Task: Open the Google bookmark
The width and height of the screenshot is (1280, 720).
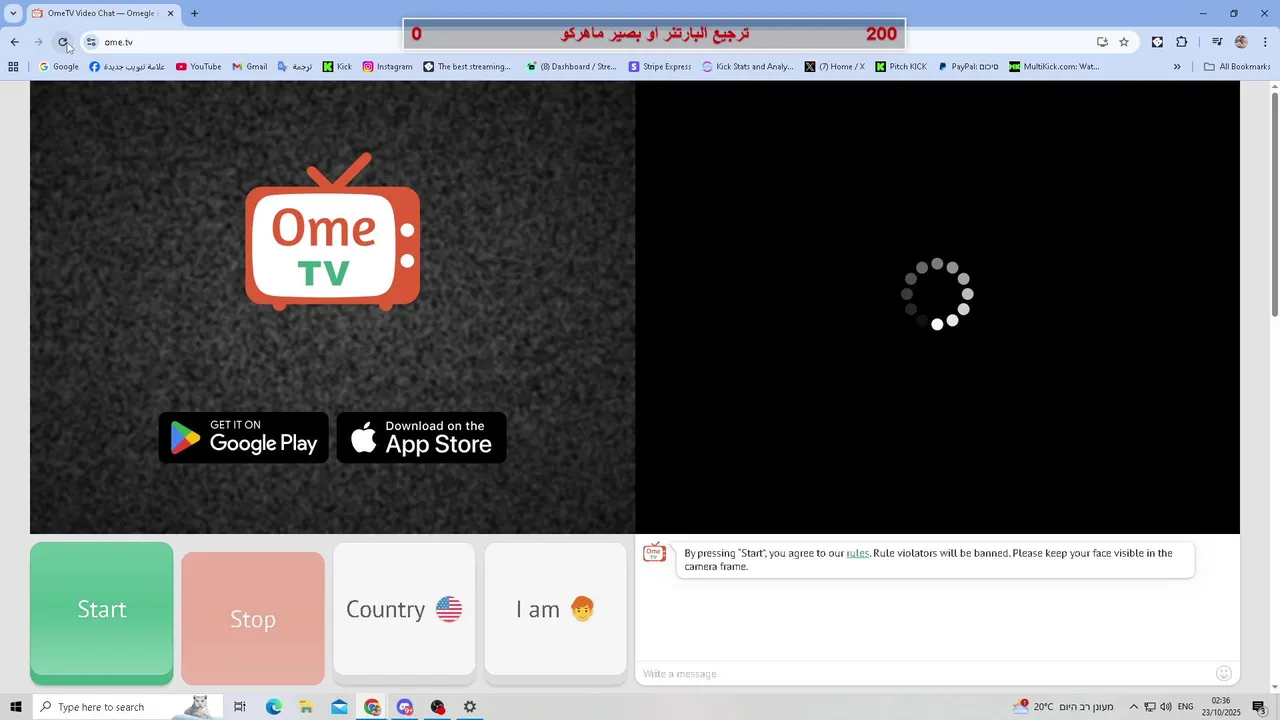Action: [59, 67]
